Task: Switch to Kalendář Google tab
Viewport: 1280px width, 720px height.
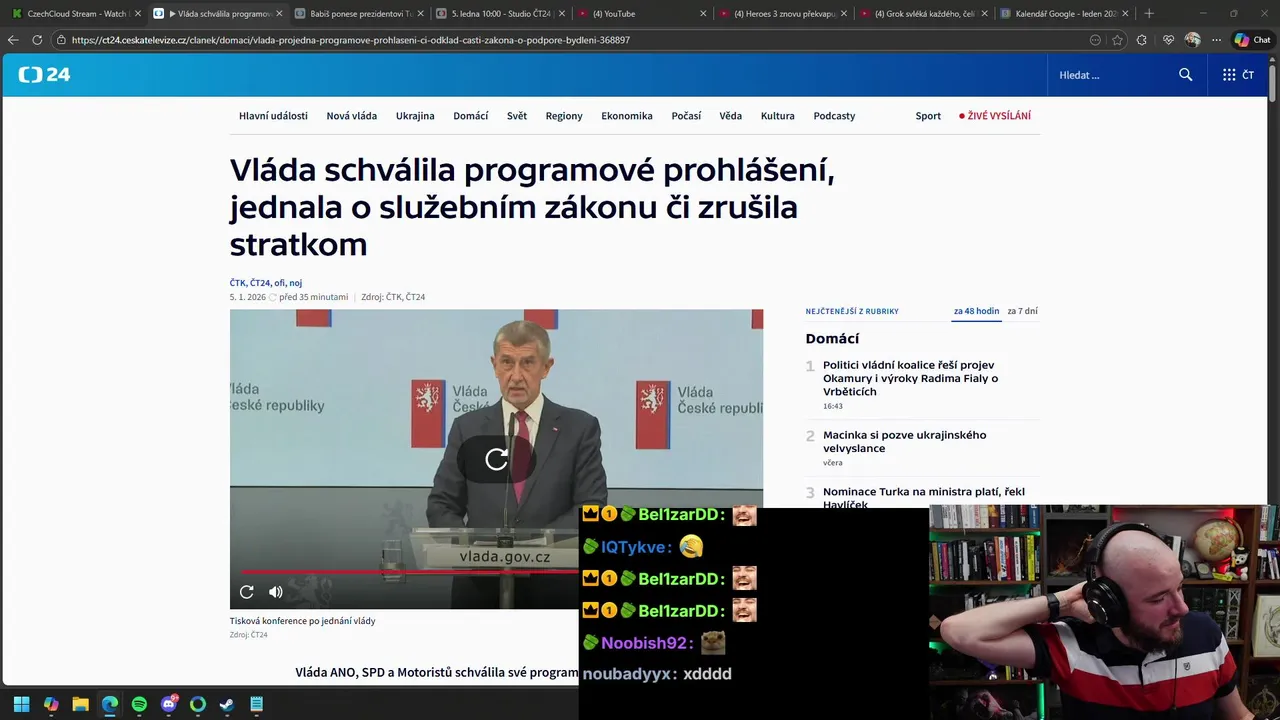Action: pyautogui.click(x=1065, y=14)
